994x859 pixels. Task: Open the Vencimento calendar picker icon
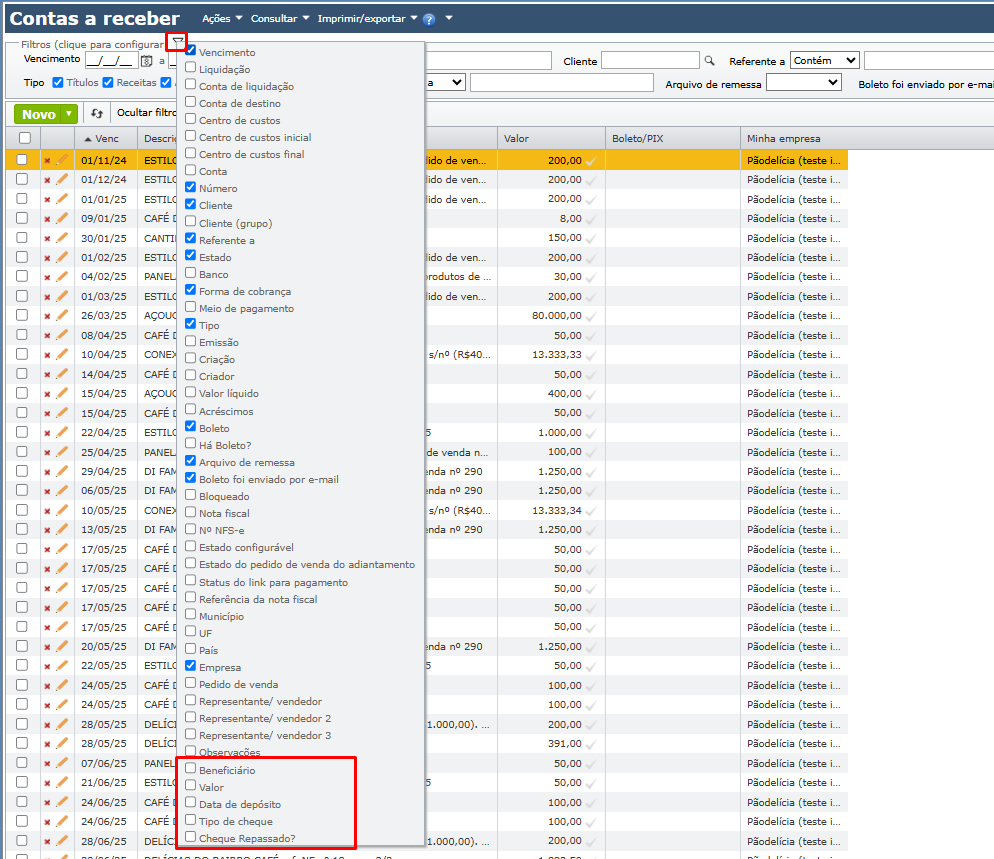[x=146, y=61]
